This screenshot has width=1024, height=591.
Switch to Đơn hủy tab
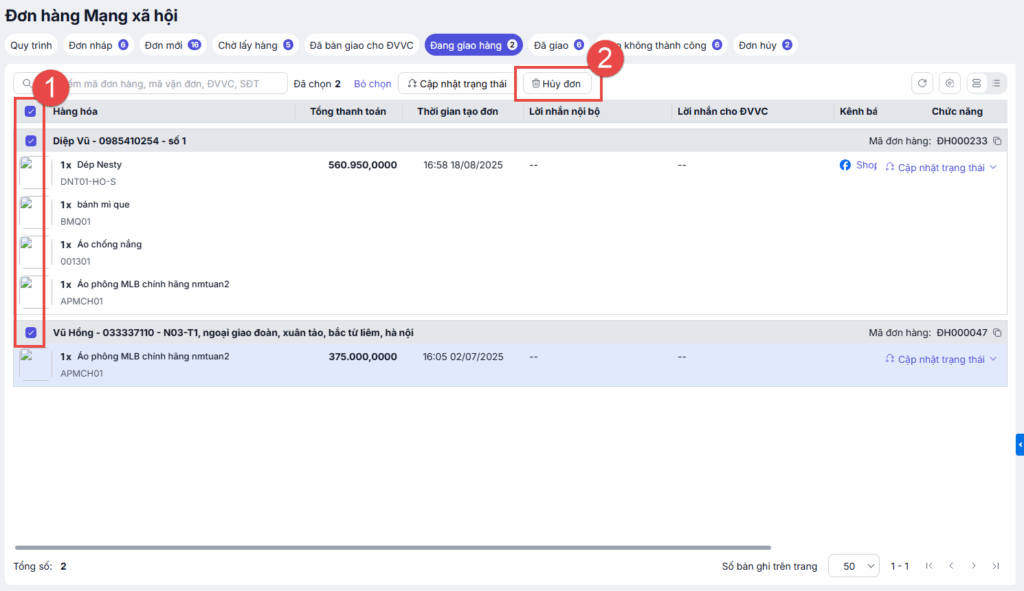[x=765, y=45]
